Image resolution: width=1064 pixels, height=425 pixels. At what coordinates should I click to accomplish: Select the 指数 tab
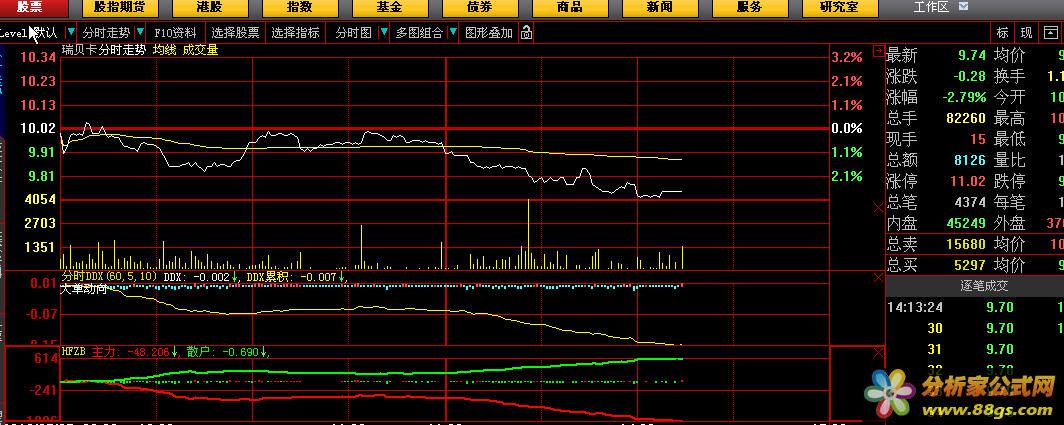tap(300, 8)
